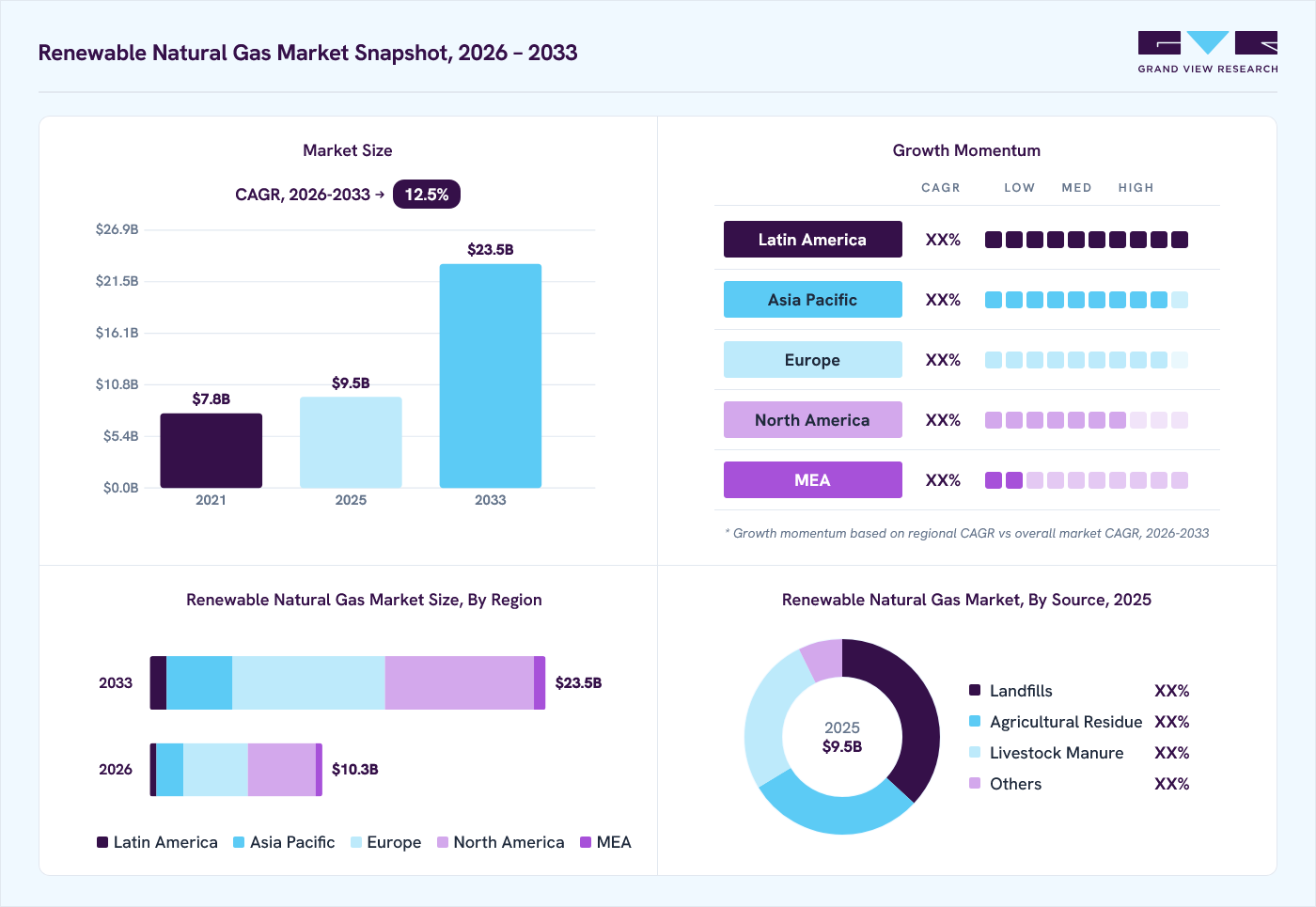
Task: Select the North America region label
Action: pos(812,420)
